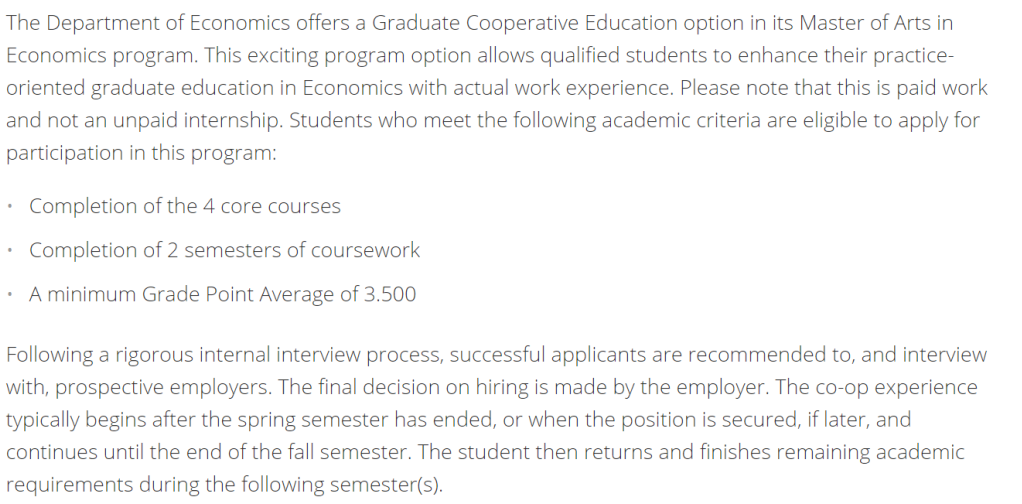Click the text 'participation in this program:'
The width and height of the screenshot is (1022, 504).
pos(141,153)
